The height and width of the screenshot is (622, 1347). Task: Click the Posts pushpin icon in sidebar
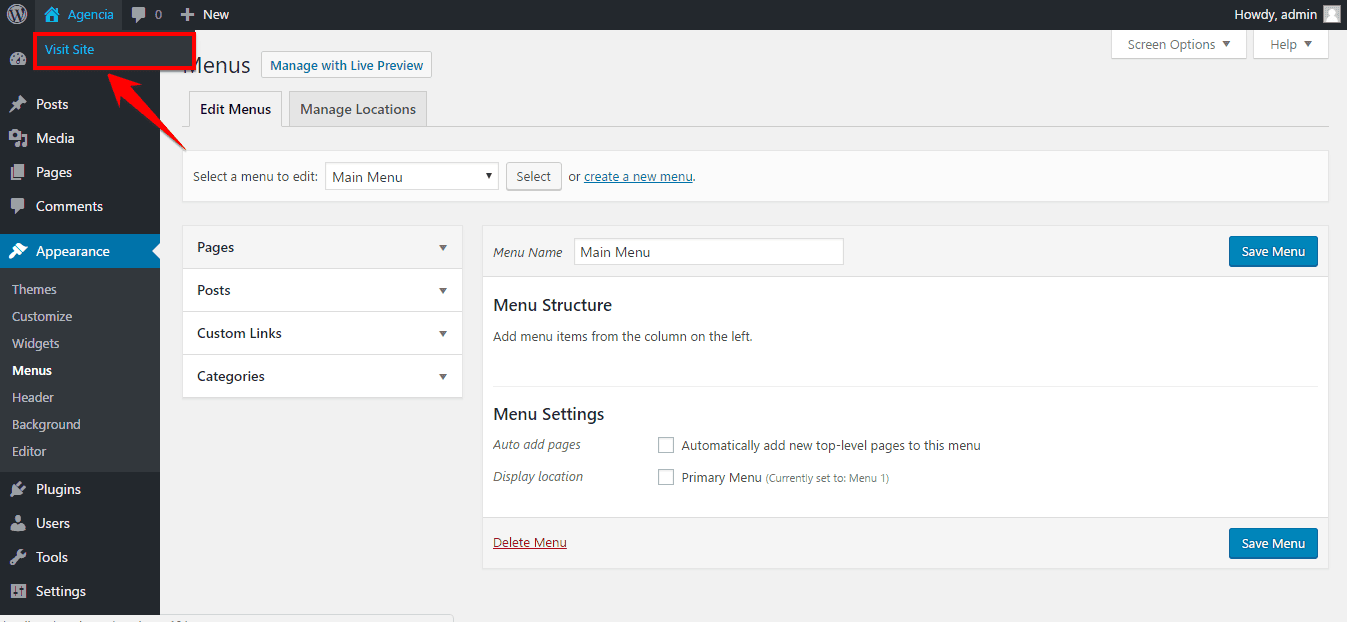pos(18,104)
